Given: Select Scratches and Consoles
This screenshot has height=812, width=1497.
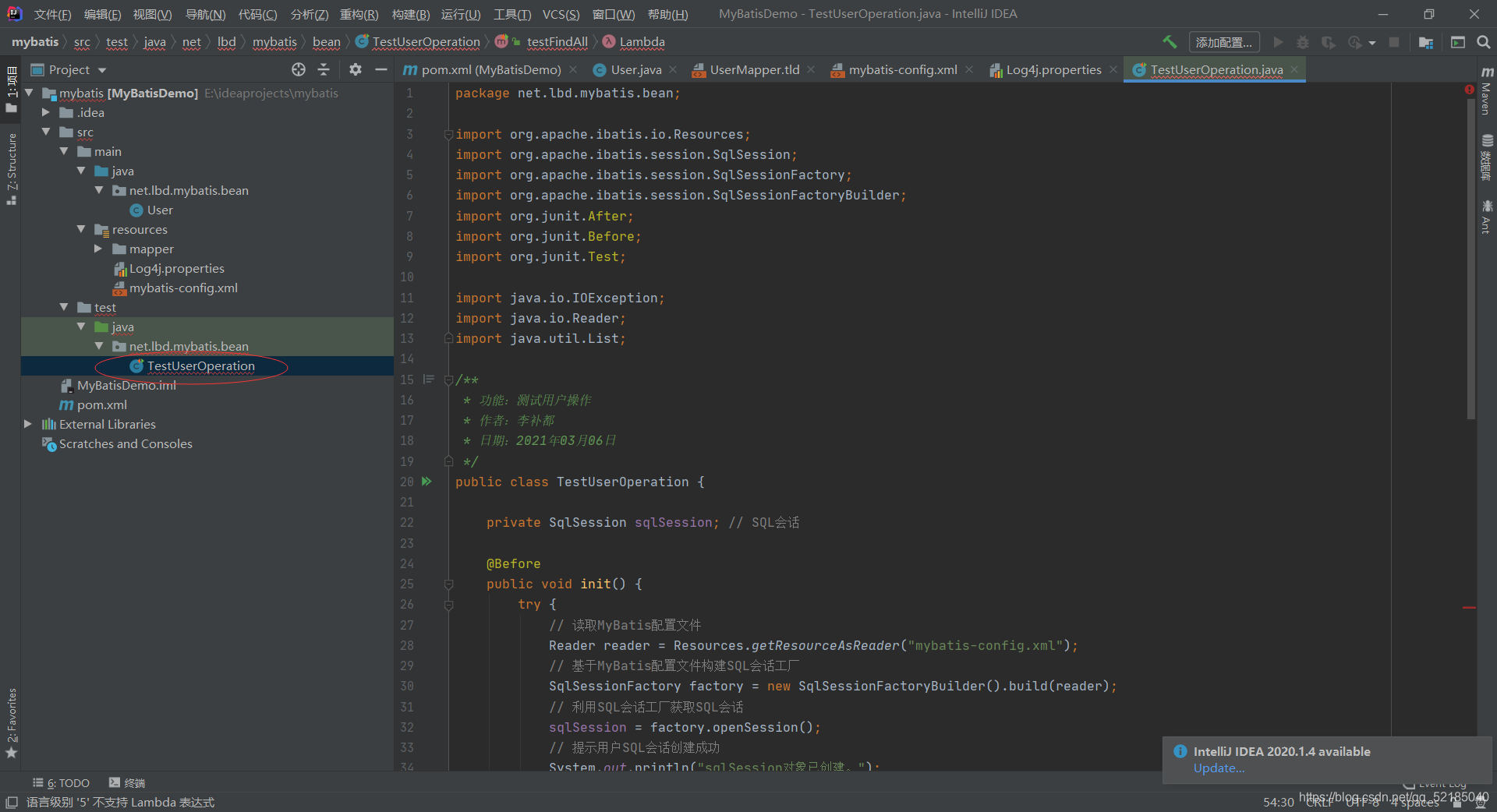Looking at the screenshot, I should pyautogui.click(x=126, y=443).
